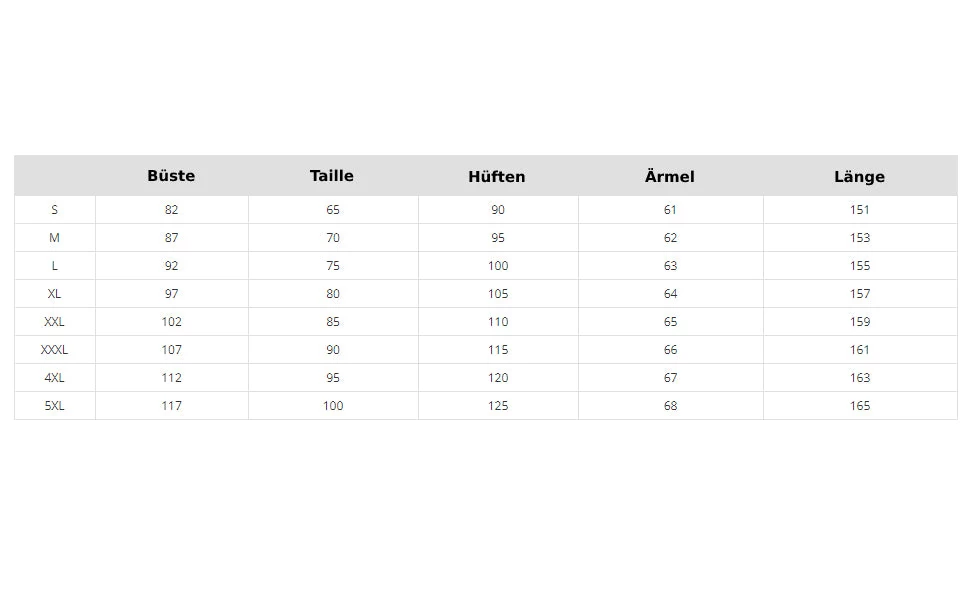This screenshot has width=972, height=596.
Task: Select the Länge column header
Action: click(x=860, y=177)
